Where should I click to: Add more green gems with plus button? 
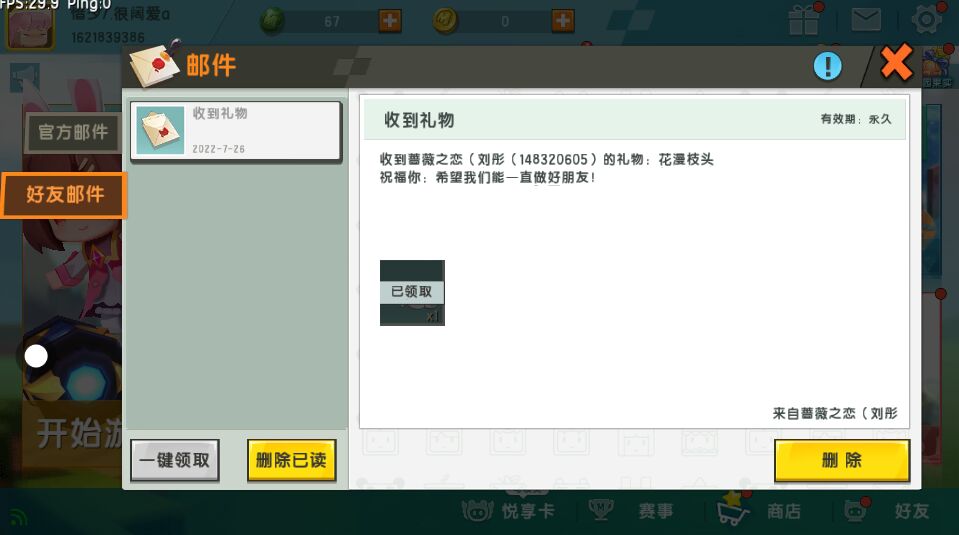click(390, 21)
